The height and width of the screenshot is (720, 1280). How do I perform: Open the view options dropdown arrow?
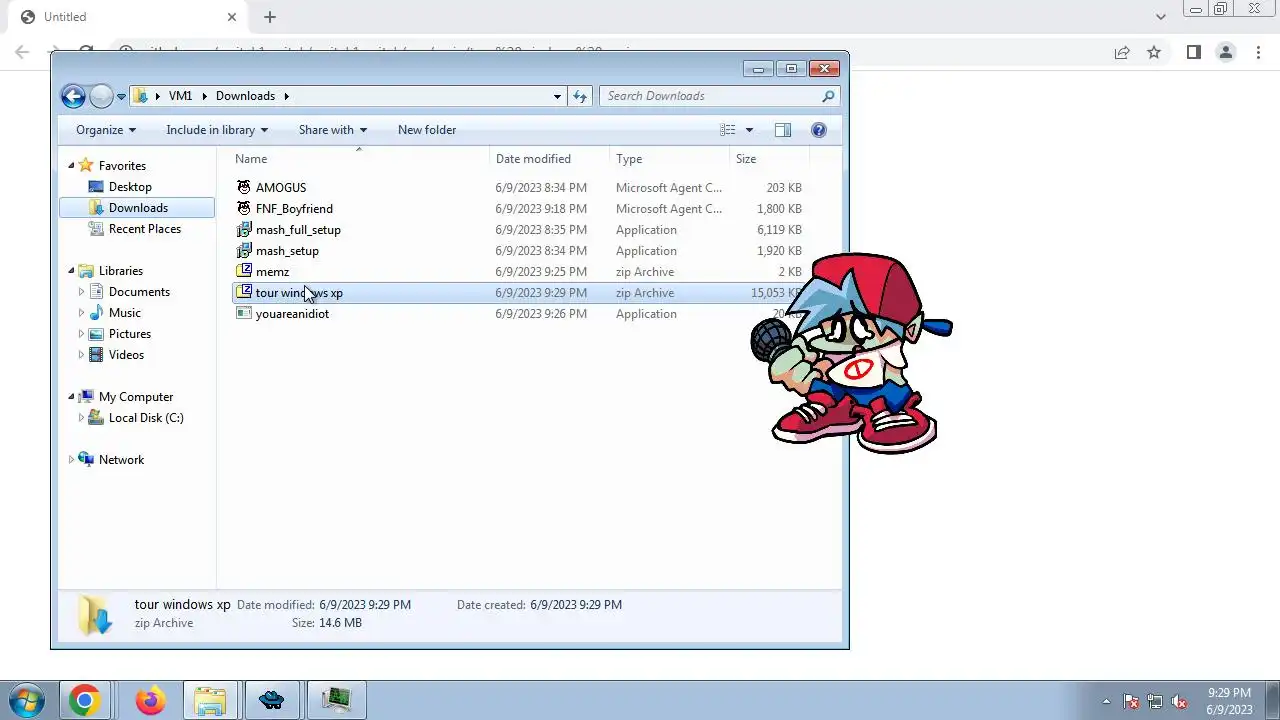[x=749, y=130]
